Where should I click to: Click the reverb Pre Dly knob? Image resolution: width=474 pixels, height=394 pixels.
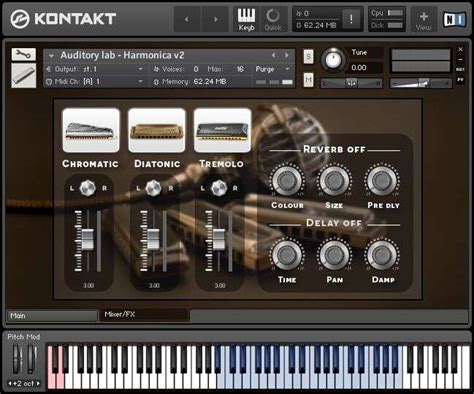382,180
